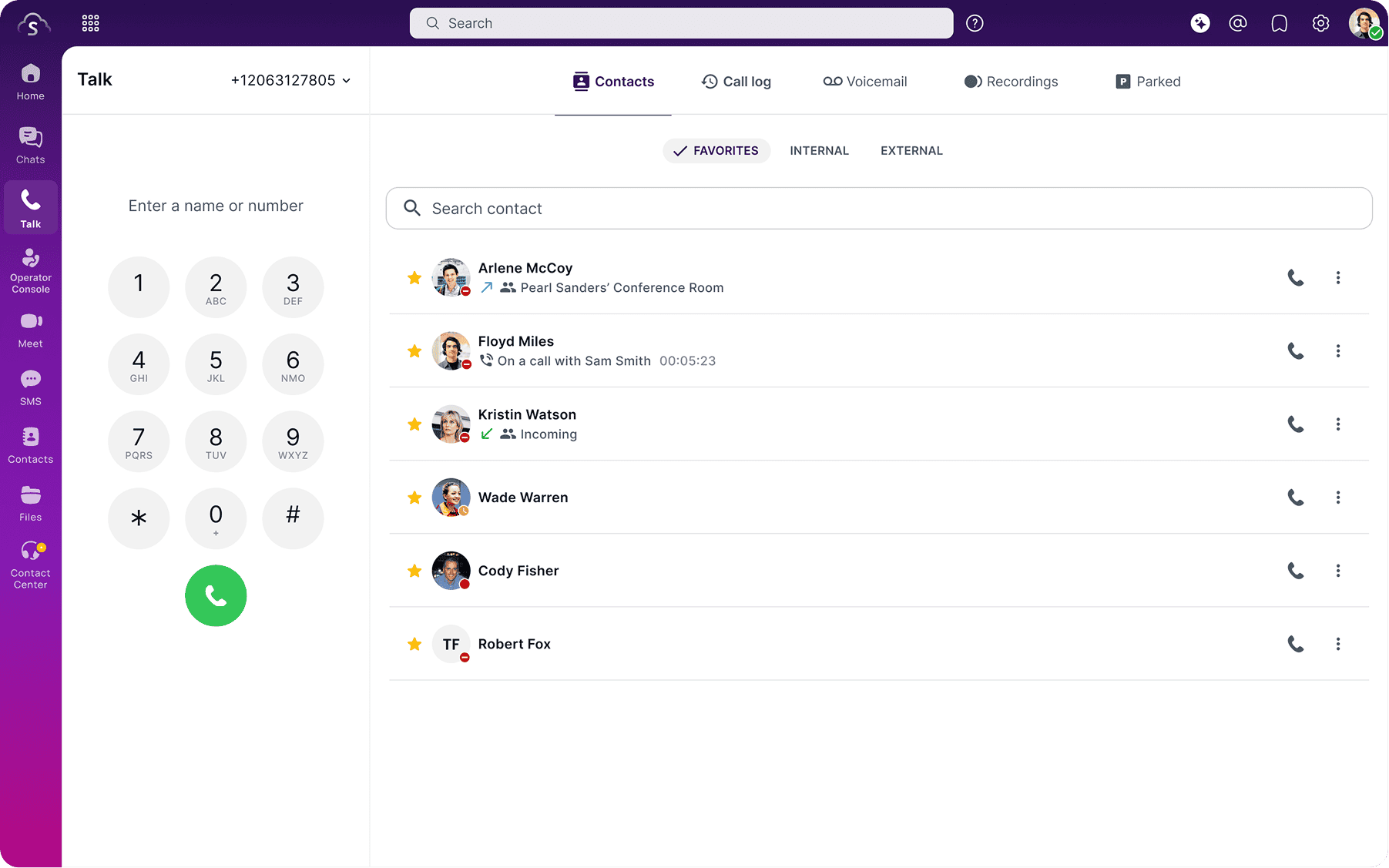
Task: Click the app launcher grid icon
Action: click(x=91, y=23)
